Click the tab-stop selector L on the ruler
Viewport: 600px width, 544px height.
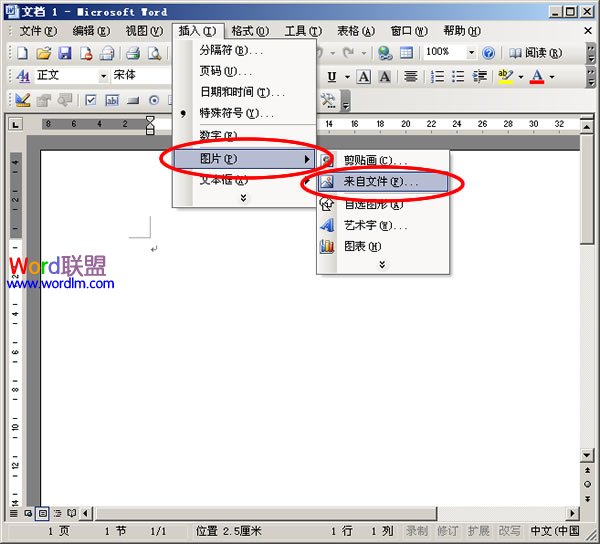click(15, 124)
